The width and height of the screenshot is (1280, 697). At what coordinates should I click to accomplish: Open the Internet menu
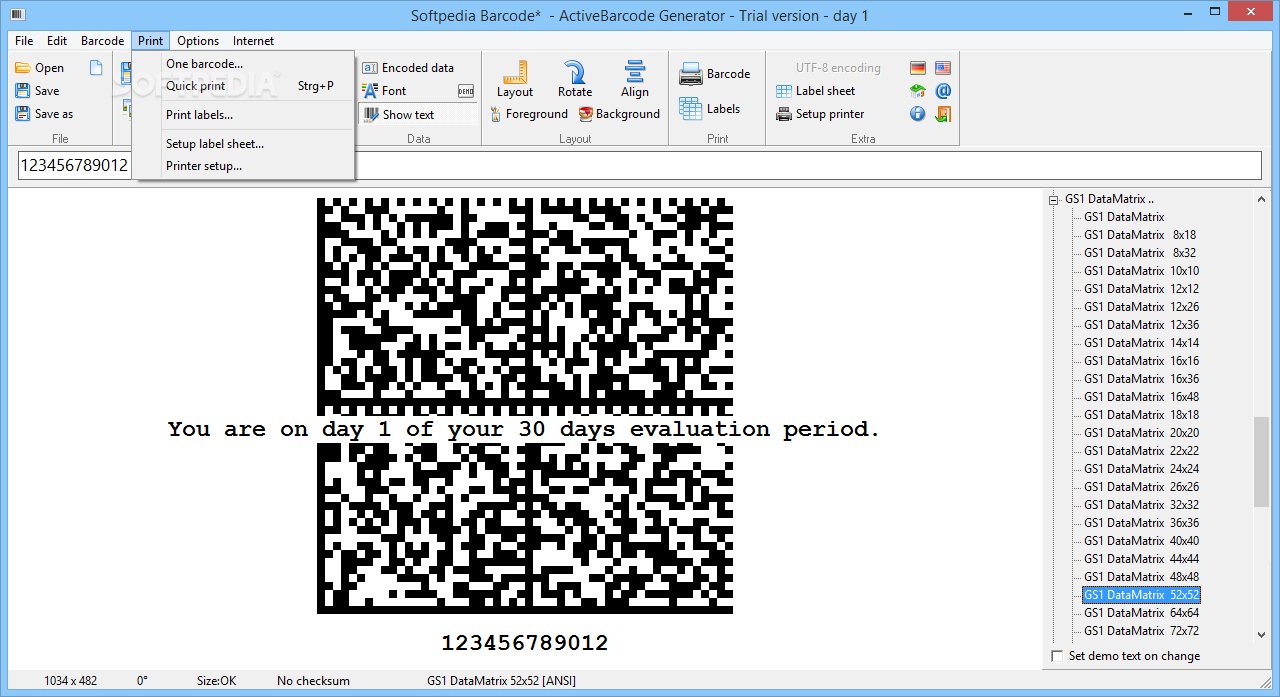pyautogui.click(x=253, y=41)
